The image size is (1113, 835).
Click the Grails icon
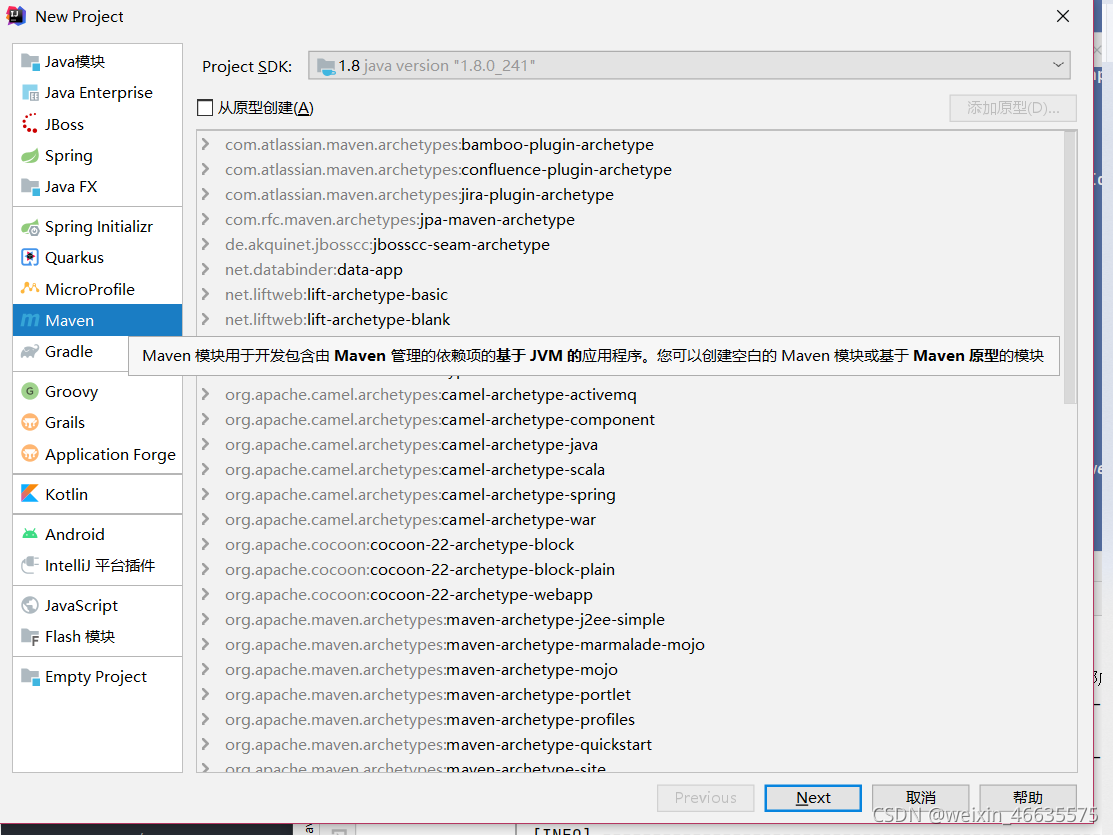pyautogui.click(x=30, y=422)
